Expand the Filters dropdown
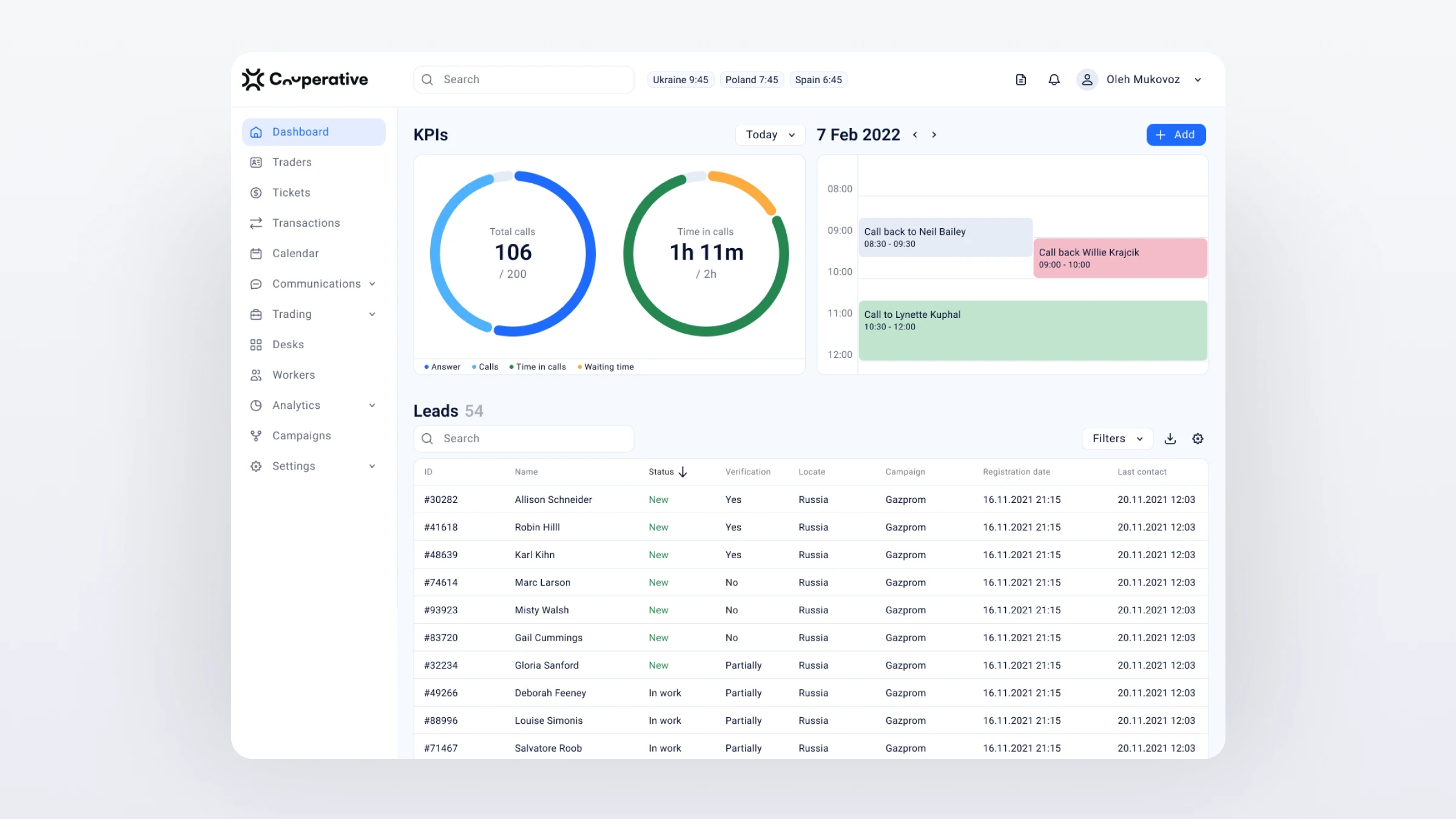Image resolution: width=1456 pixels, height=819 pixels. tap(1117, 439)
